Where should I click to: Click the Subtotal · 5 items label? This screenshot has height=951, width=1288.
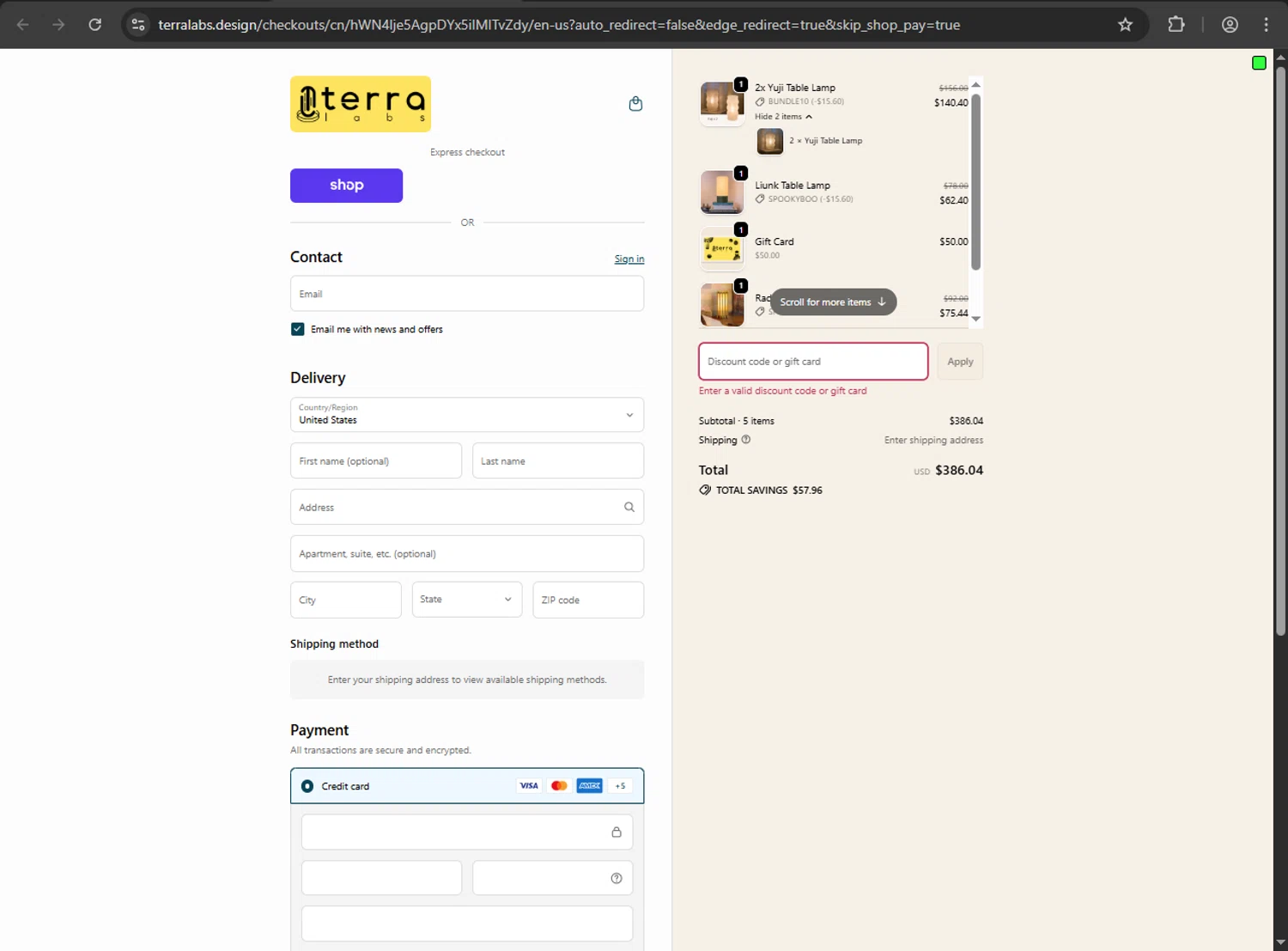tap(737, 421)
